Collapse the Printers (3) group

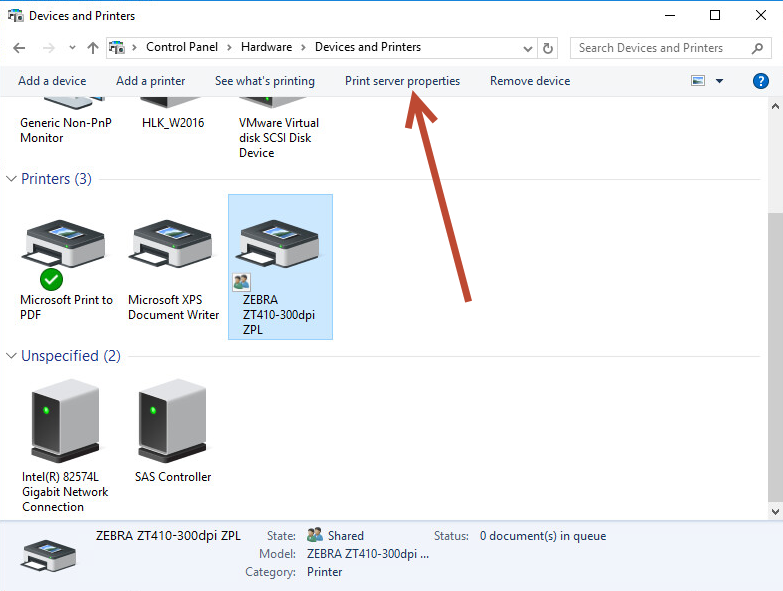(x=12, y=179)
